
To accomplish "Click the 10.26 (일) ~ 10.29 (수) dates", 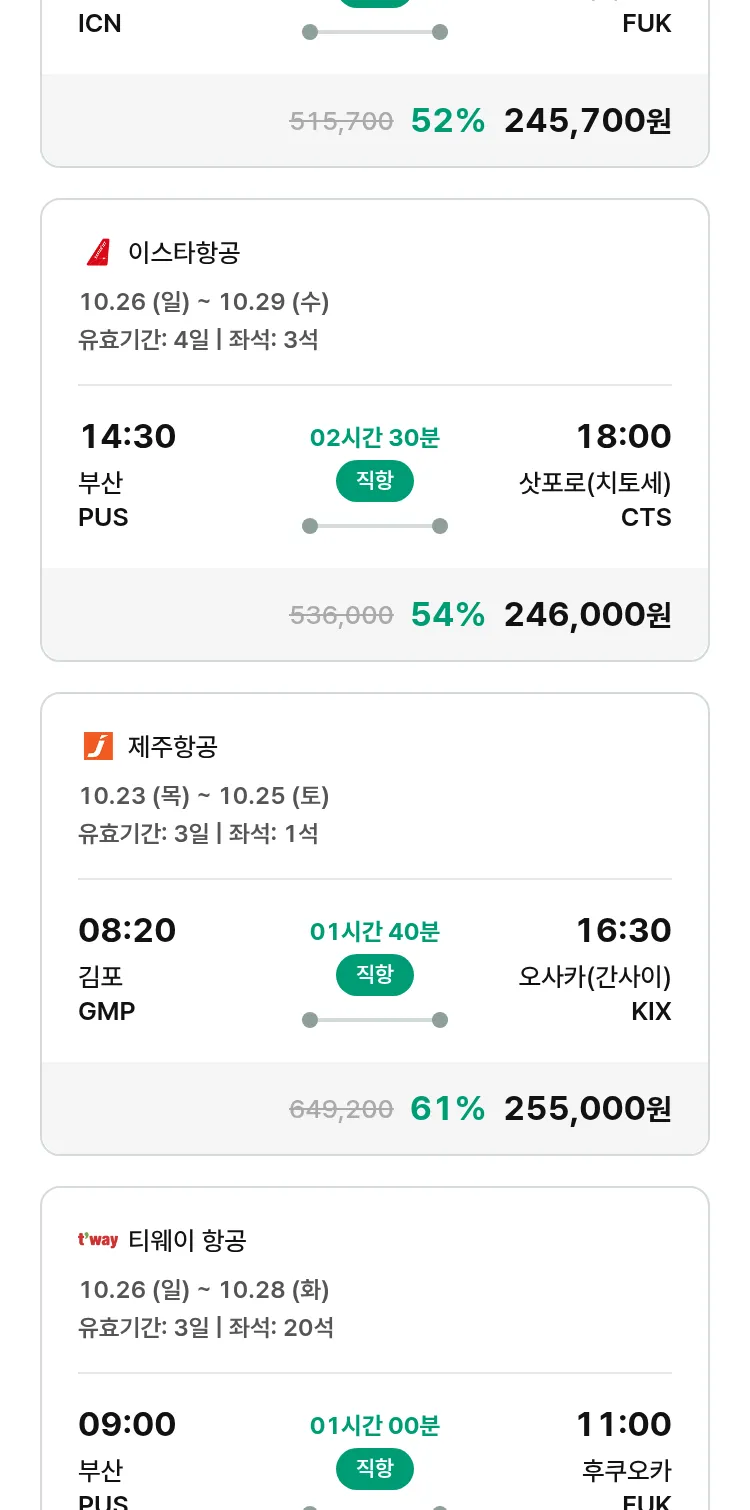I will [204, 301].
